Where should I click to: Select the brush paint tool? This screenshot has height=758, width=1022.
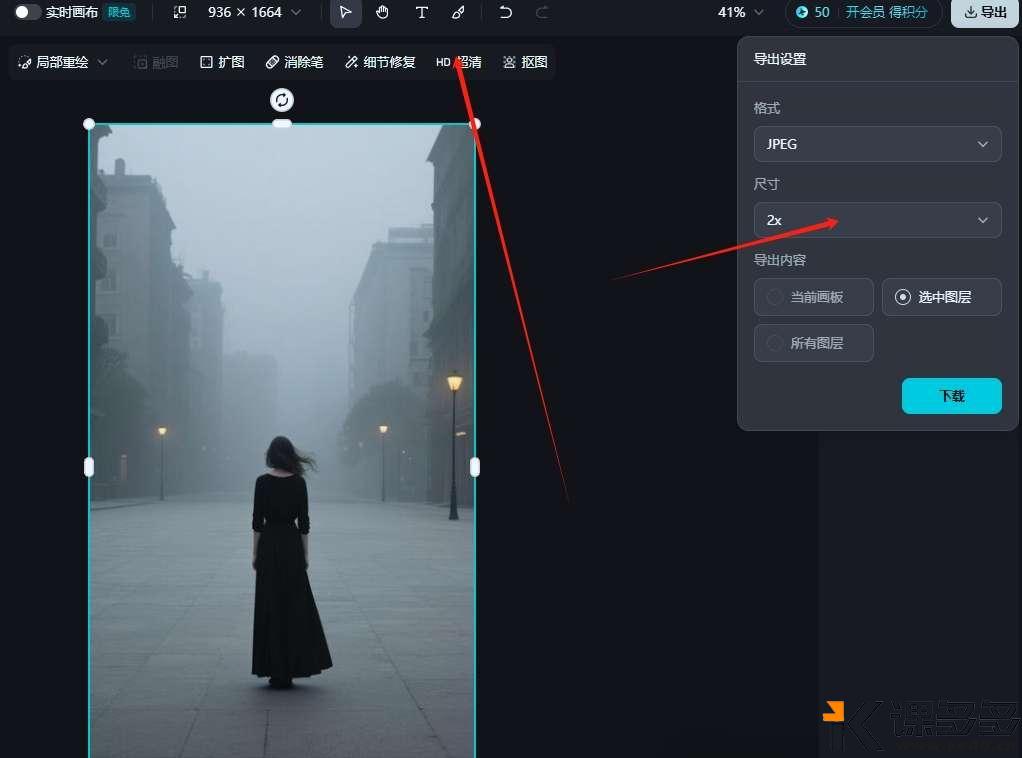(458, 12)
